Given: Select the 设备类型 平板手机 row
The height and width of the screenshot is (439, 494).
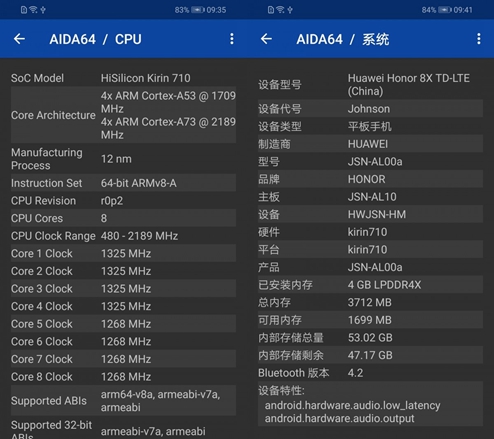Looking at the screenshot, I should tap(370, 126).
